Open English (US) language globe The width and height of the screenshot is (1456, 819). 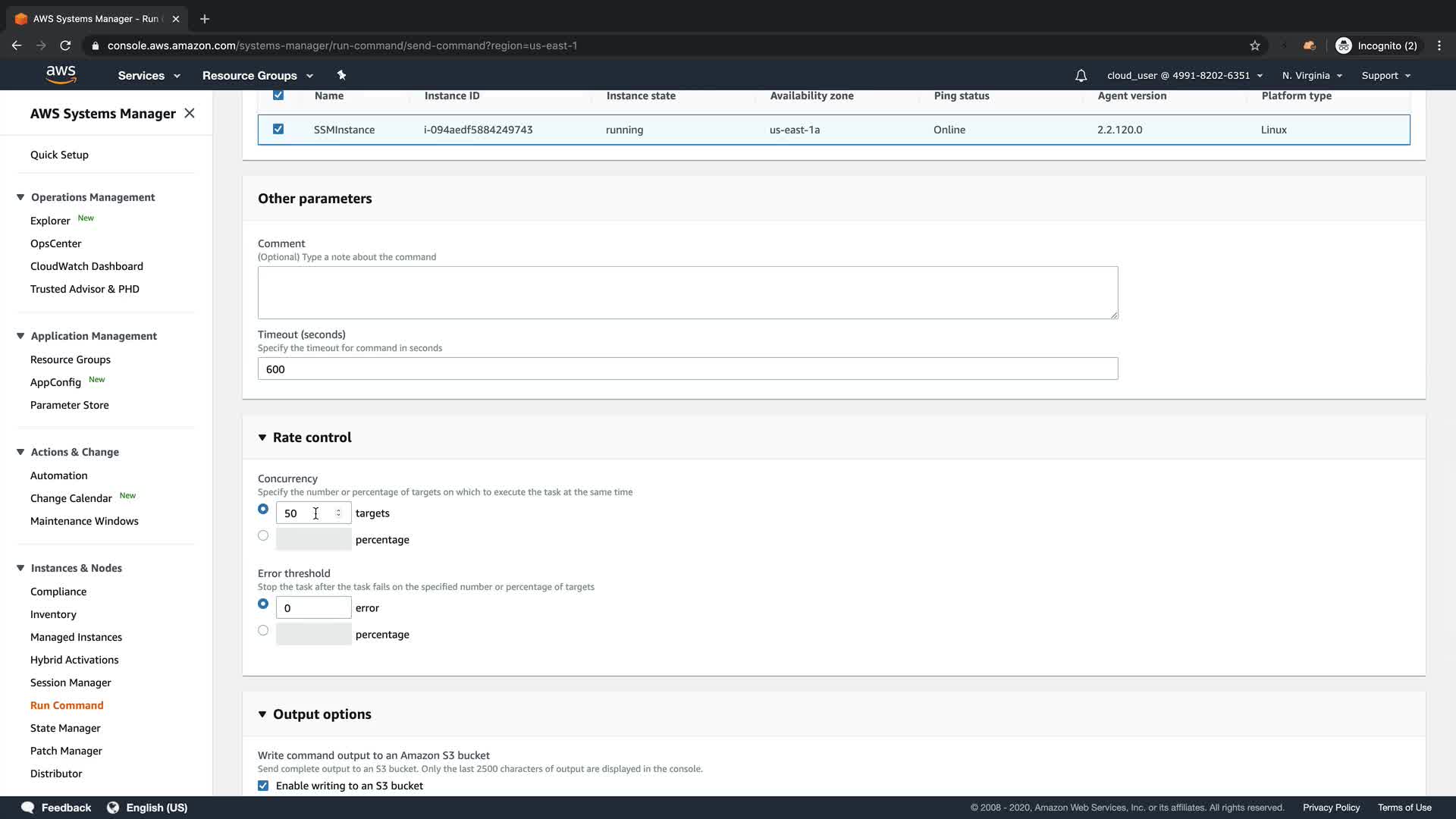pyautogui.click(x=113, y=808)
